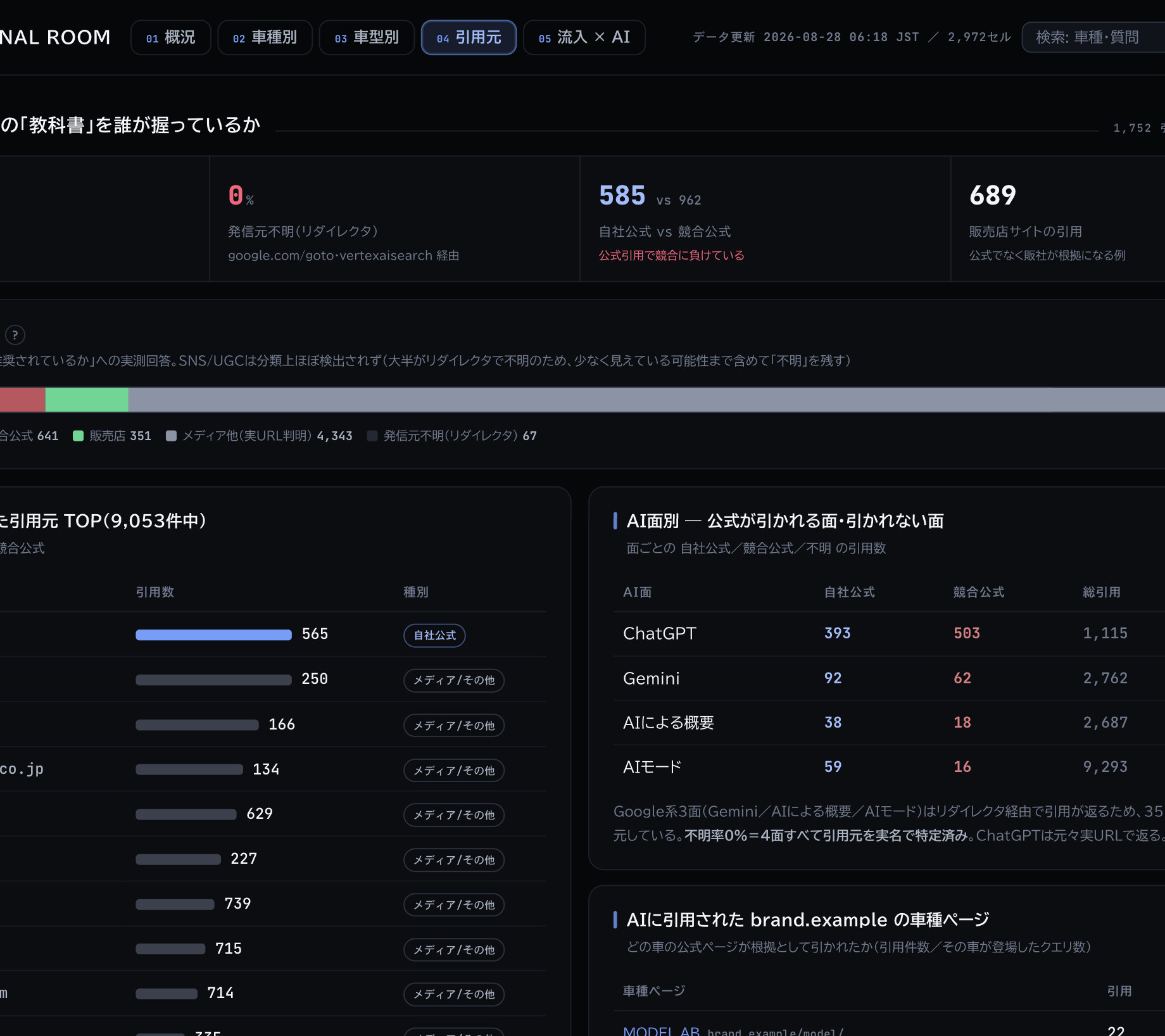Click ChatGPT's 競合公式 value 503
Image resolution: width=1165 pixels, height=1036 pixels.
point(966,633)
